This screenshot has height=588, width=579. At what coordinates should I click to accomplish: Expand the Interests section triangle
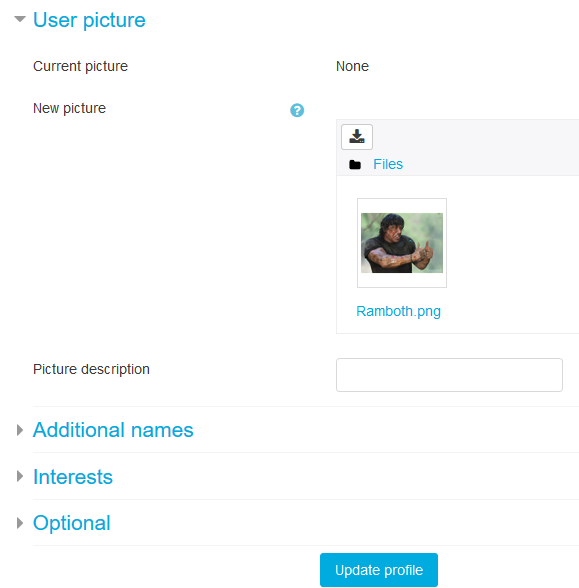pos(20,477)
